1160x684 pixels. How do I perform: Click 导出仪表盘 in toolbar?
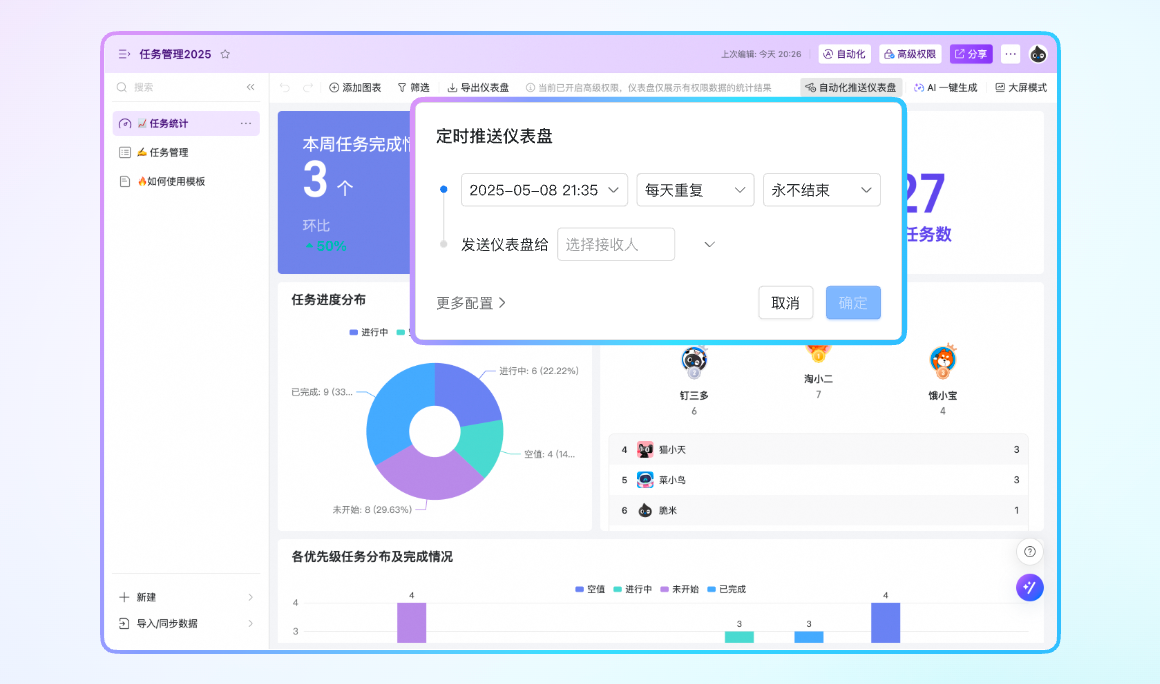(478, 87)
